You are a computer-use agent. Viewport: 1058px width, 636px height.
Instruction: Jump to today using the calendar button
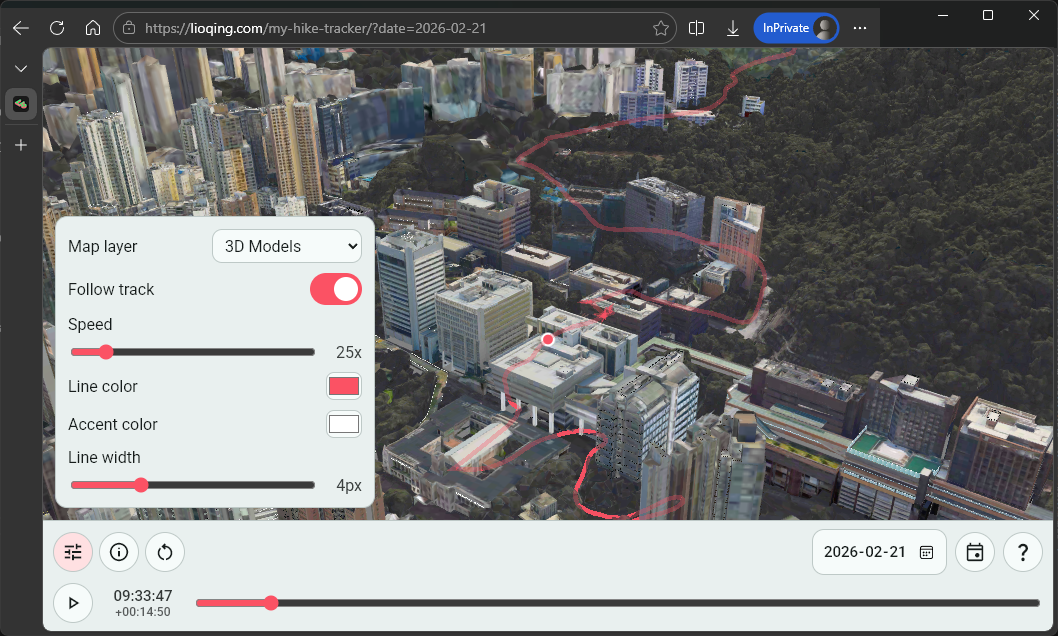[974, 552]
